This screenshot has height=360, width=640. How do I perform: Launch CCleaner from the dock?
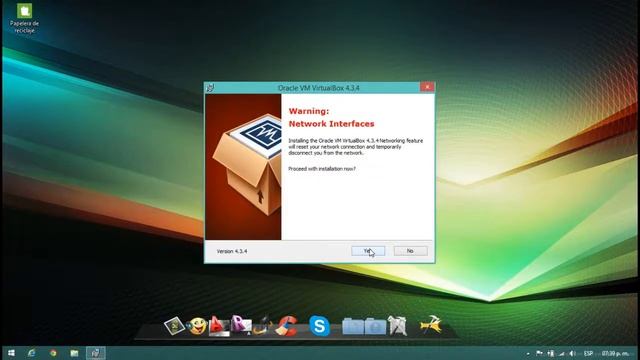tap(287, 326)
